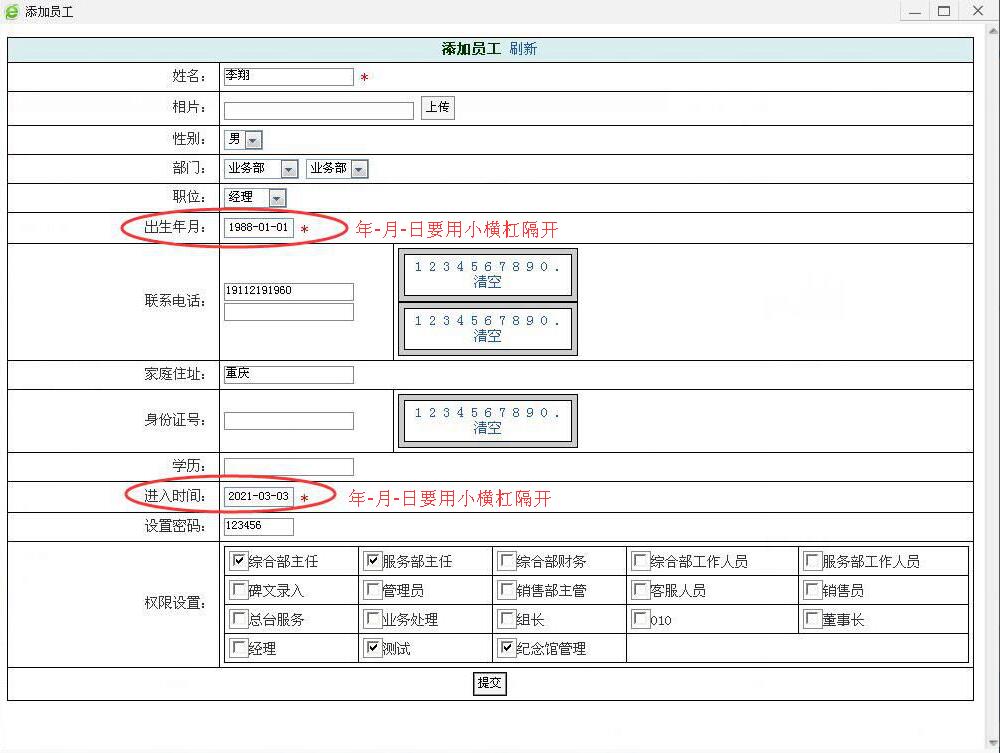Viewport: 1000px width, 753px height.
Task: Close the 添加员工 window
Action: tap(977, 11)
